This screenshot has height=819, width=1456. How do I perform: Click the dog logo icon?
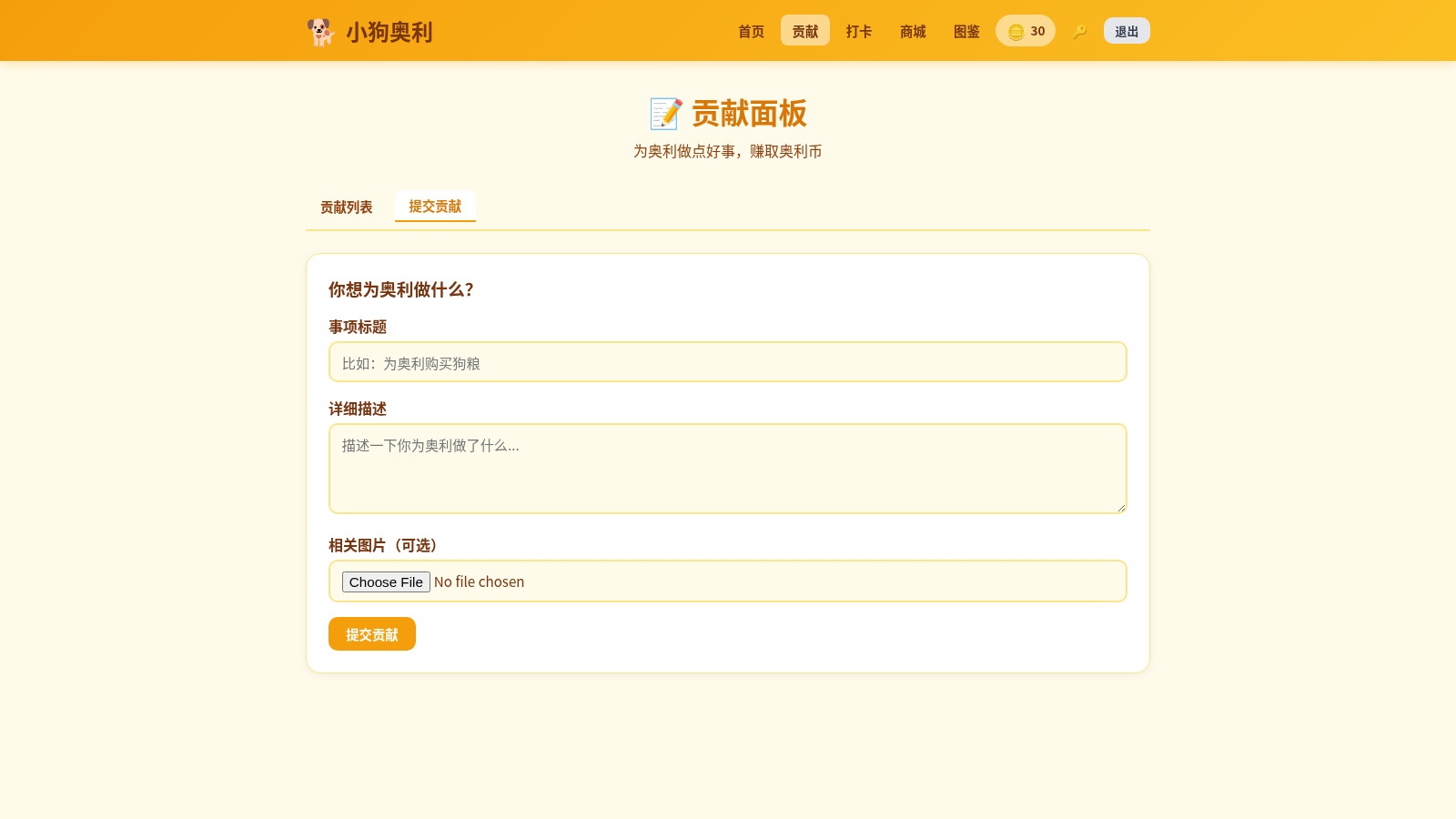click(320, 32)
